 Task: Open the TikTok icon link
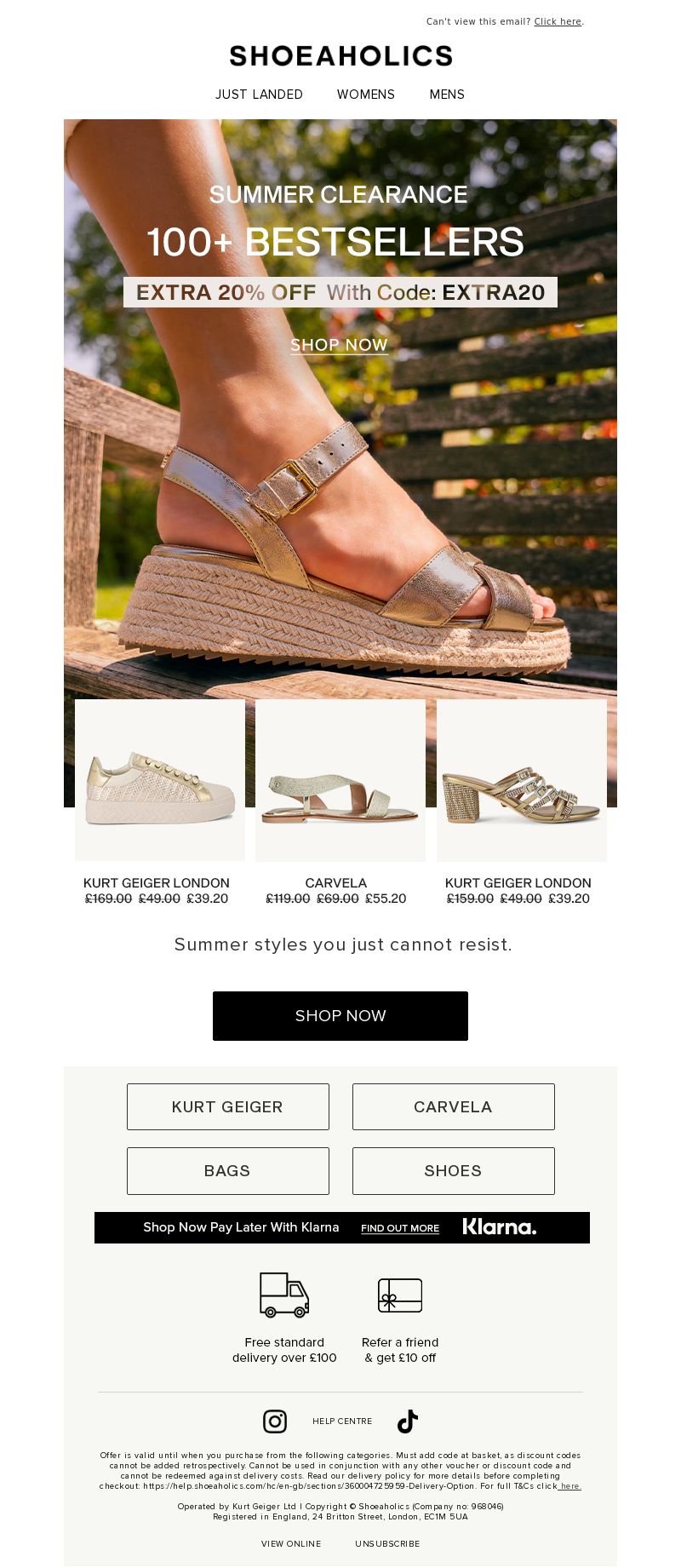pyautogui.click(x=408, y=1421)
